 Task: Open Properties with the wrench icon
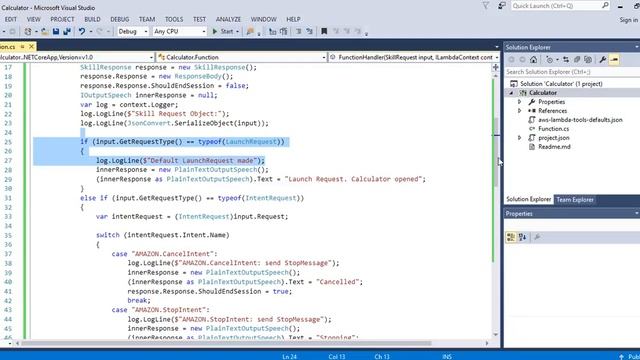(602, 60)
